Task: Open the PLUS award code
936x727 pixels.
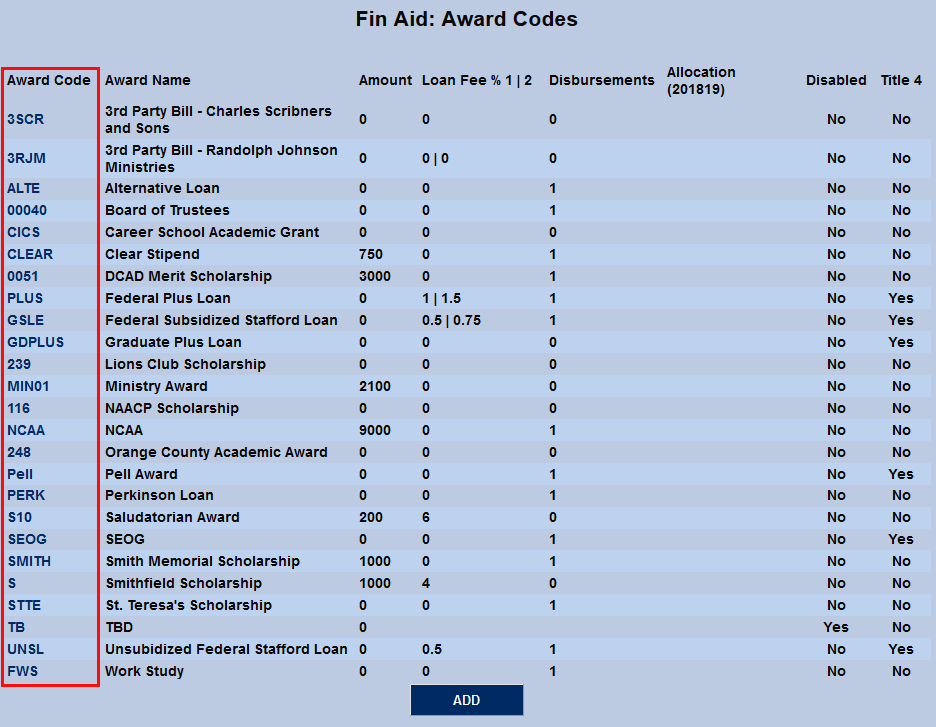Action: (25, 298)
